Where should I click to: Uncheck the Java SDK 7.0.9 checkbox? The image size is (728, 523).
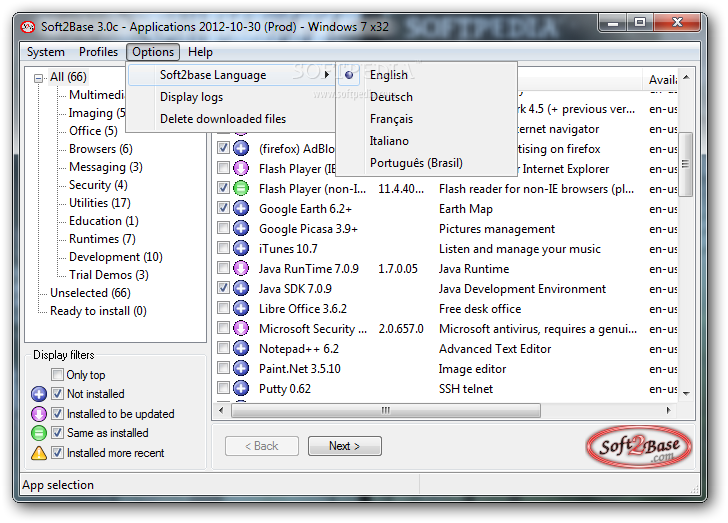tap(223, 288)
